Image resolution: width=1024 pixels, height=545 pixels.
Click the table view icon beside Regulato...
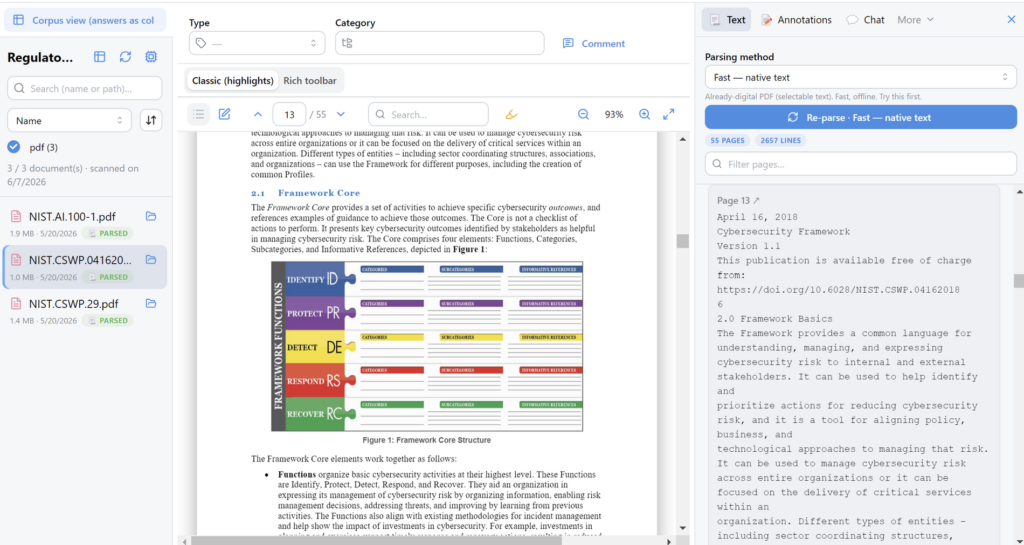[99, 57]
